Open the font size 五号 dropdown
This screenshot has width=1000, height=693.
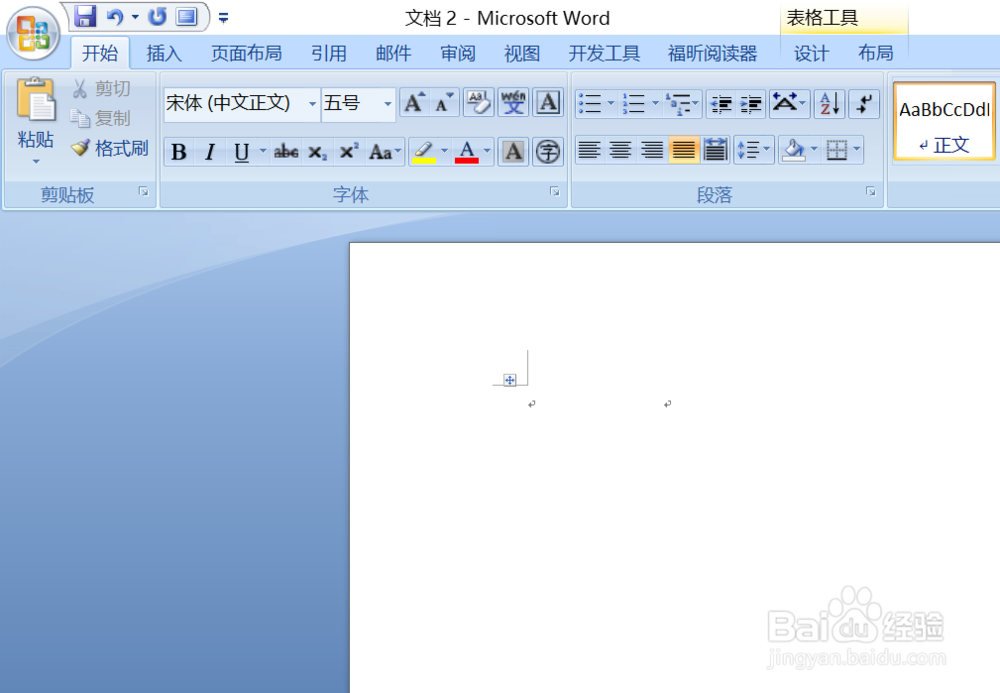coord(387,103)
